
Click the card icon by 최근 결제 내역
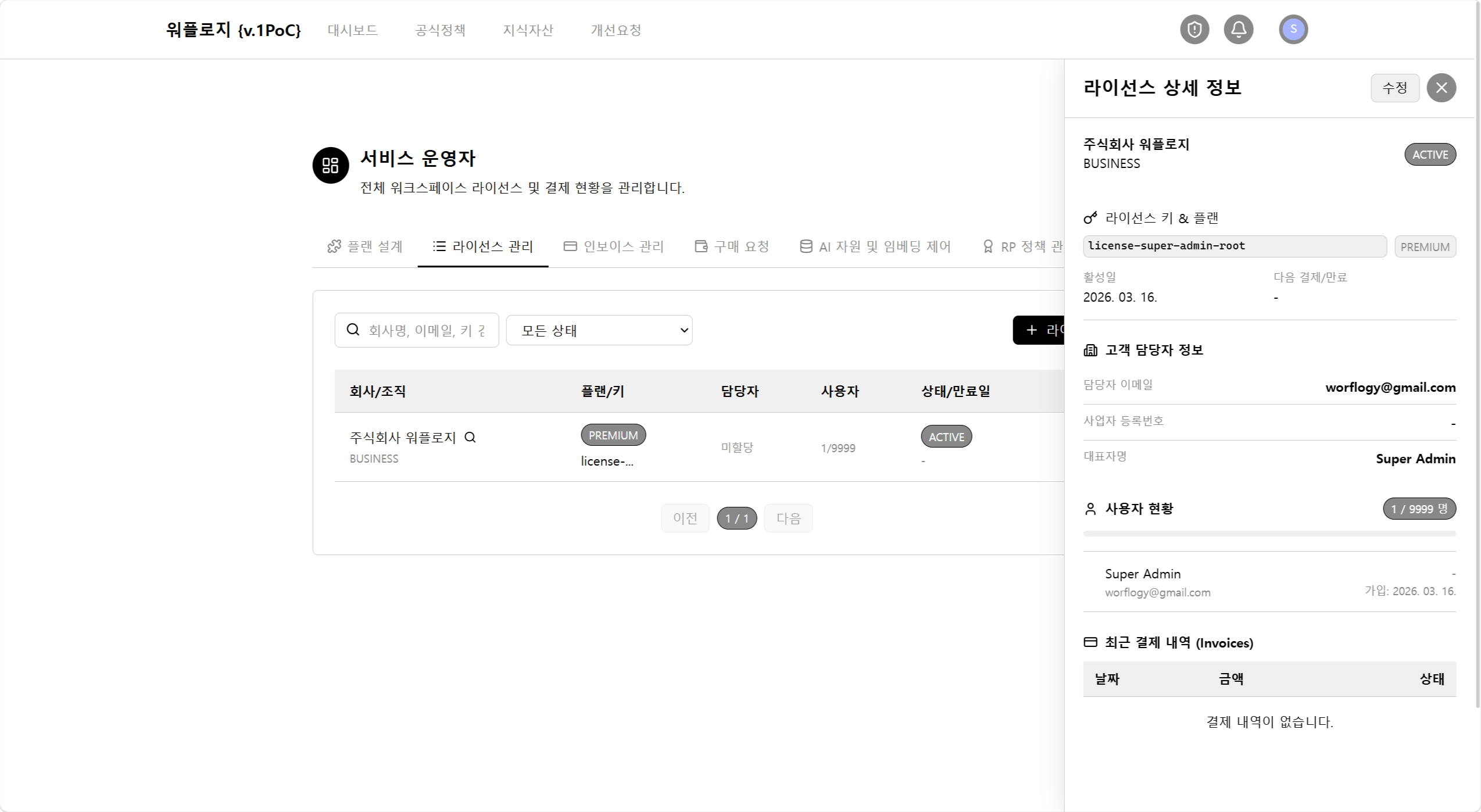point(1090,642)
